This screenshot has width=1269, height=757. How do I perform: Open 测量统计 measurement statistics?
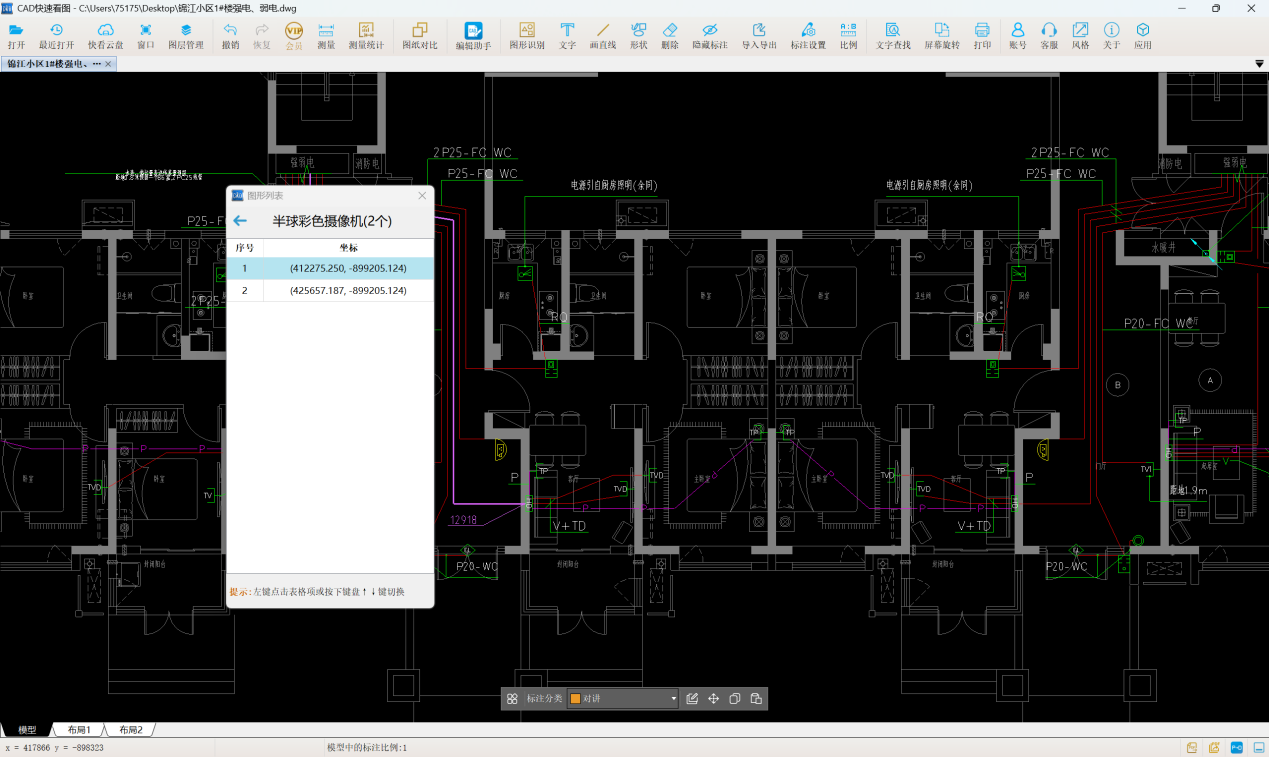pos(366,37)
